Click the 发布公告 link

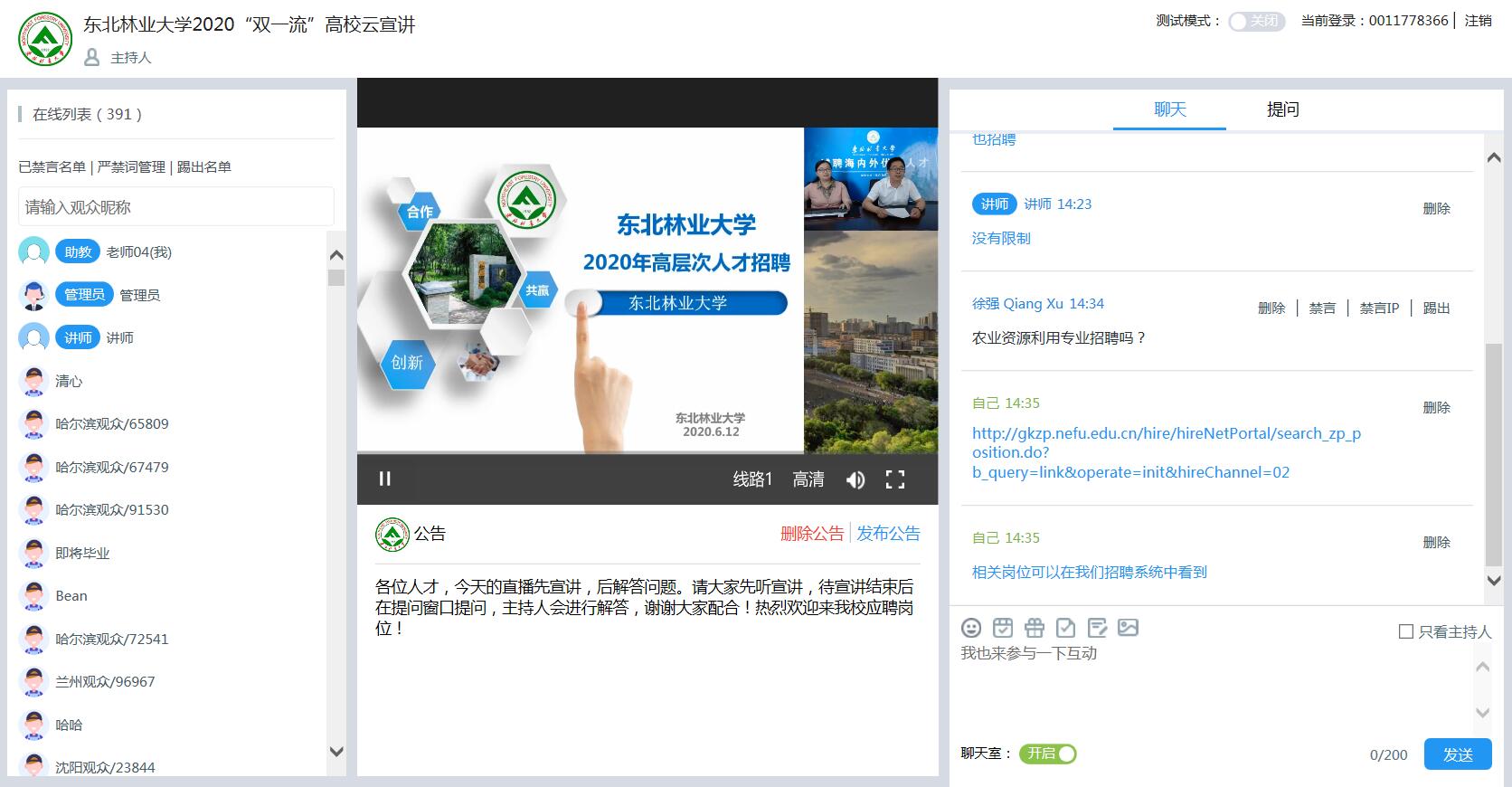[888, 534]
